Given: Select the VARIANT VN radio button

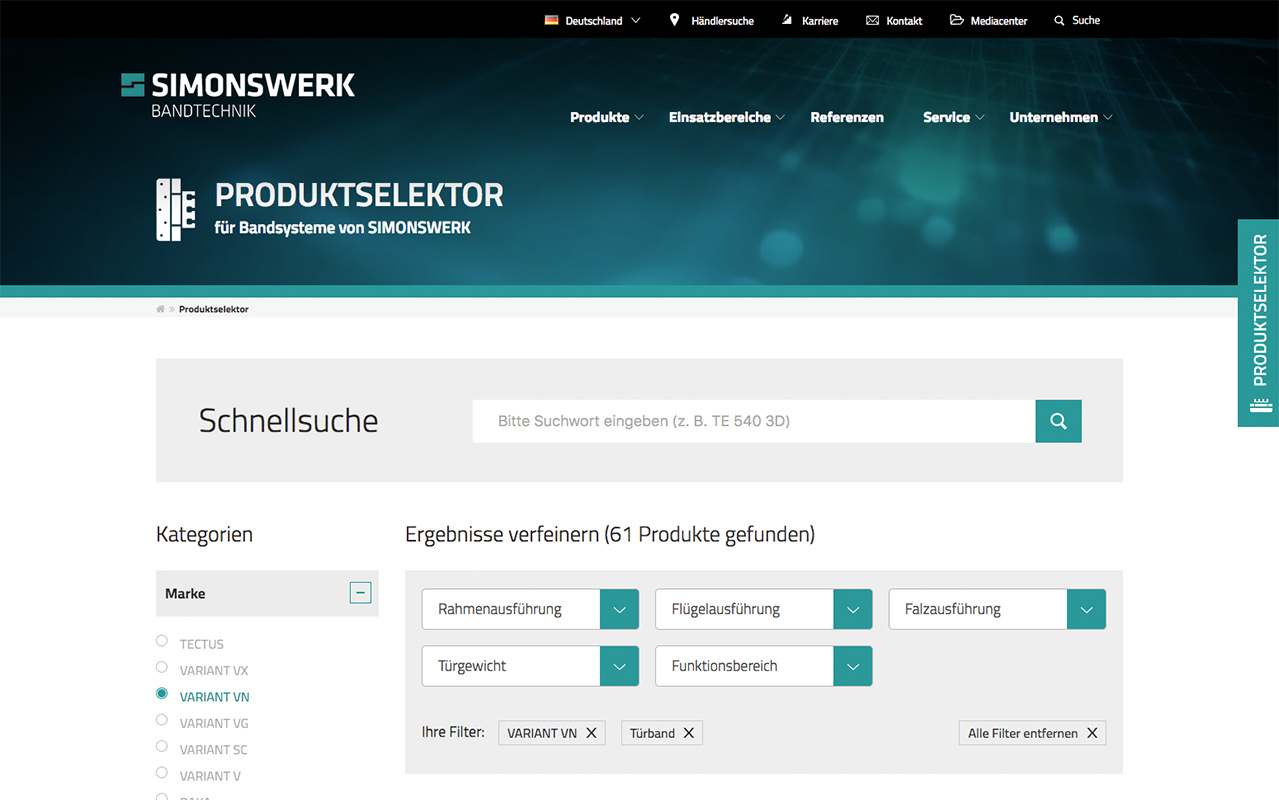Looking at the screenshot, I should pyautogui.click(x=162, y=693).
